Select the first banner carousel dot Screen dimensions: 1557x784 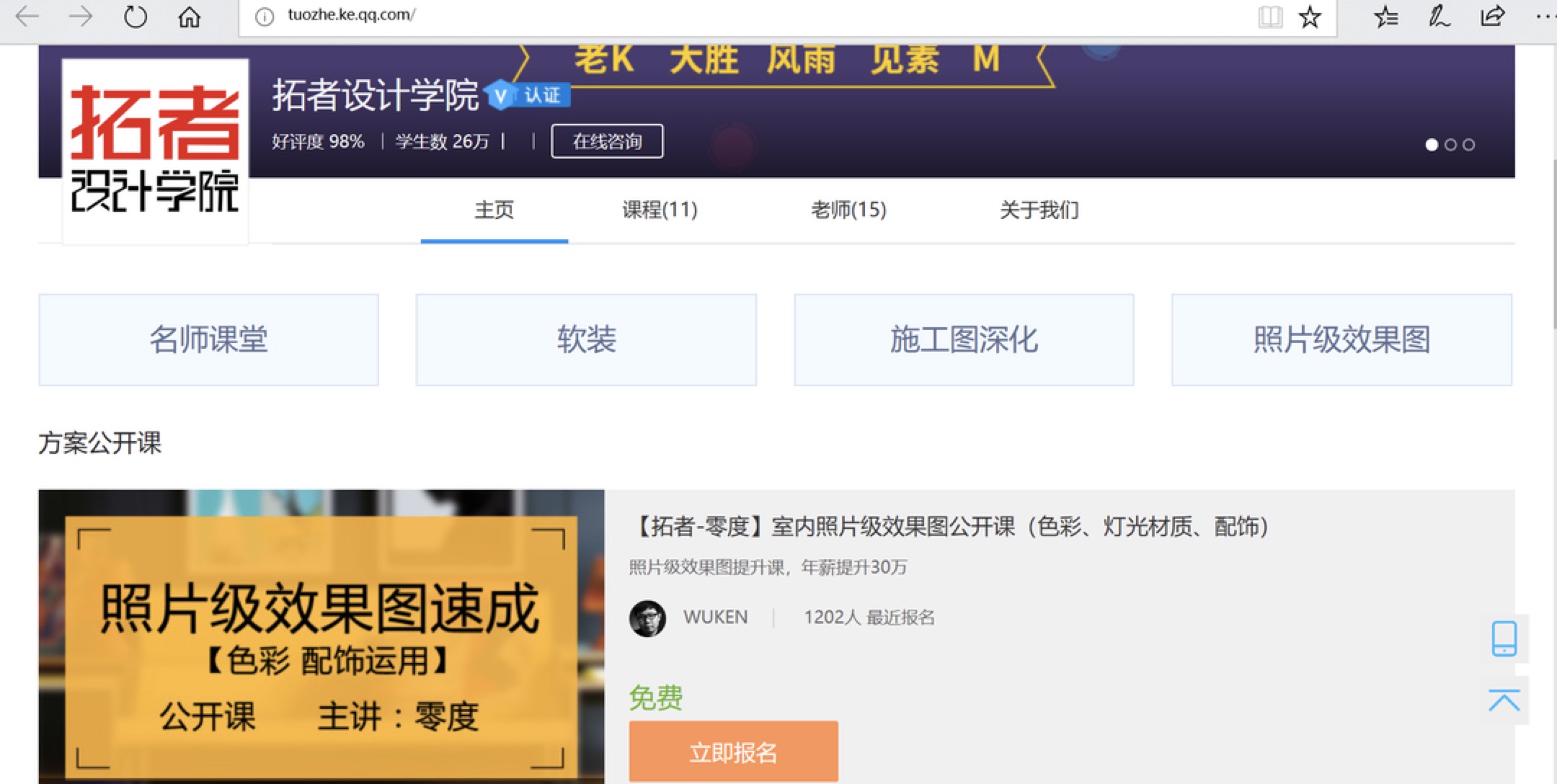1432,145
